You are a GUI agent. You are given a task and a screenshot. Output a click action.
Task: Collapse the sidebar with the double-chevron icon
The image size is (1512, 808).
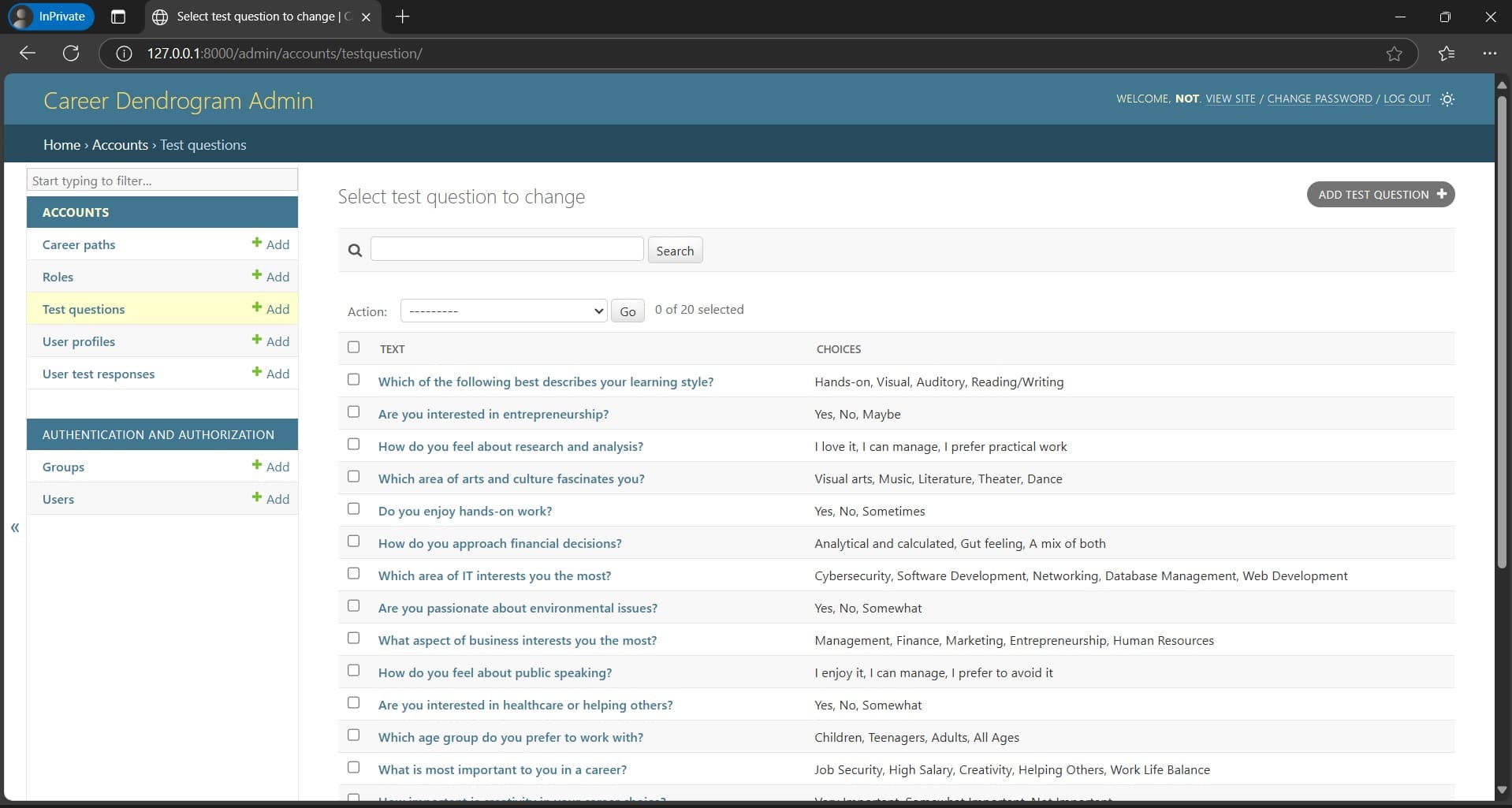point(15,527)
